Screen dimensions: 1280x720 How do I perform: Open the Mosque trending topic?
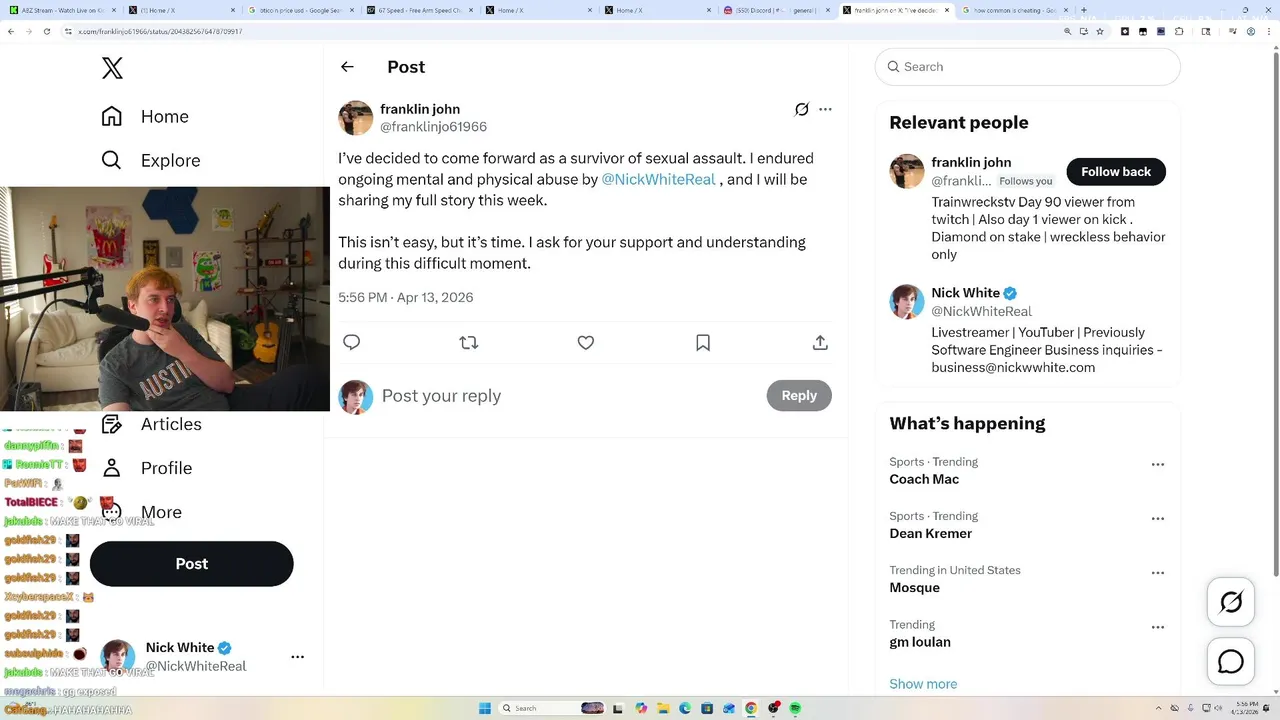[x=915, y=588]
